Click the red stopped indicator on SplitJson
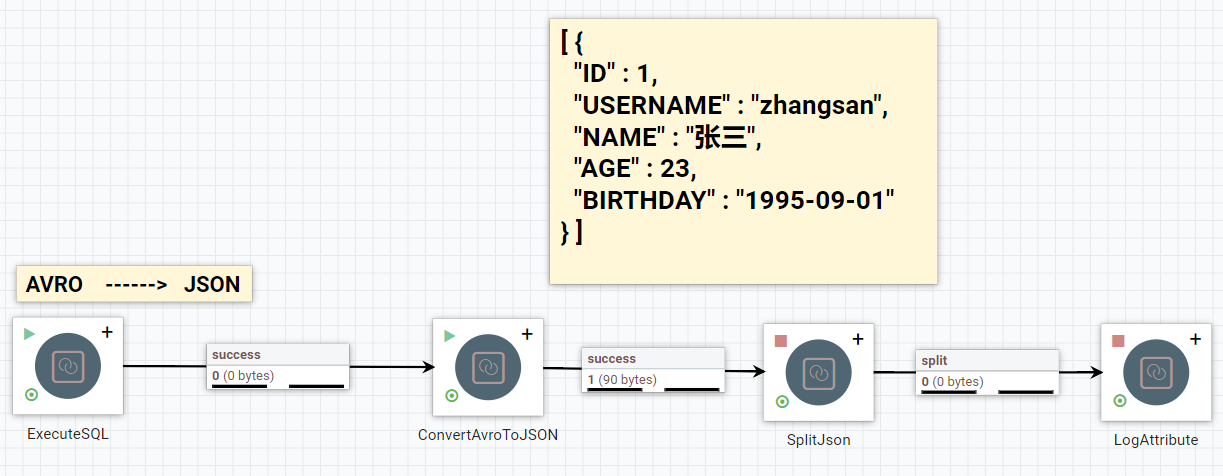Screen dimensions: 1223x476 [x=781, y=341]
